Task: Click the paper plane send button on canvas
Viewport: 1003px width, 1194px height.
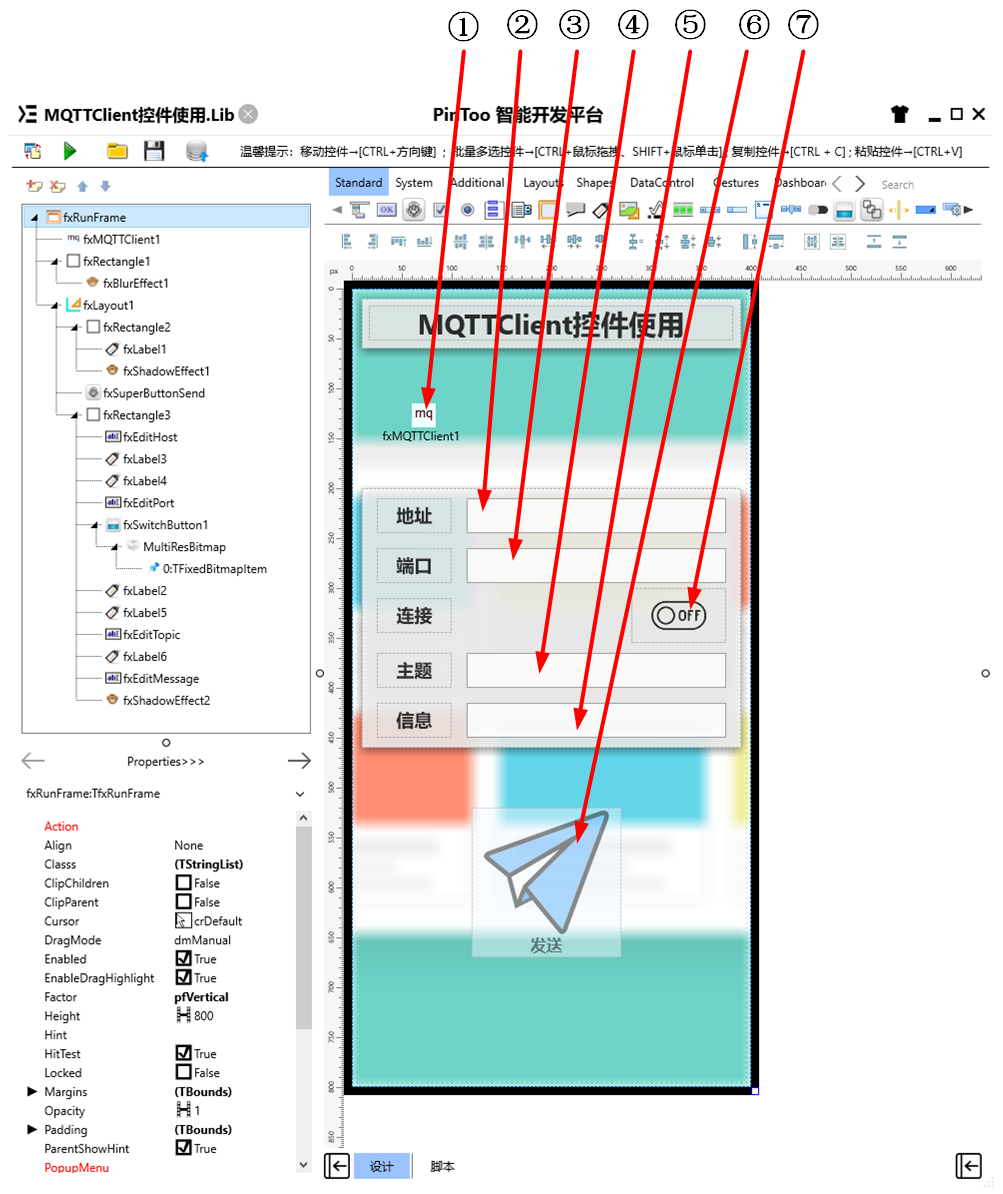Action: click(x=546, y=882)
